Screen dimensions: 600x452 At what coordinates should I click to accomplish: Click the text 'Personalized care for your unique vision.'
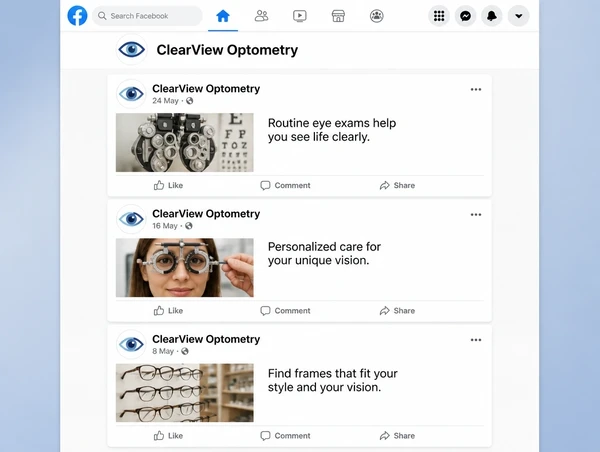tap(324, 253)
